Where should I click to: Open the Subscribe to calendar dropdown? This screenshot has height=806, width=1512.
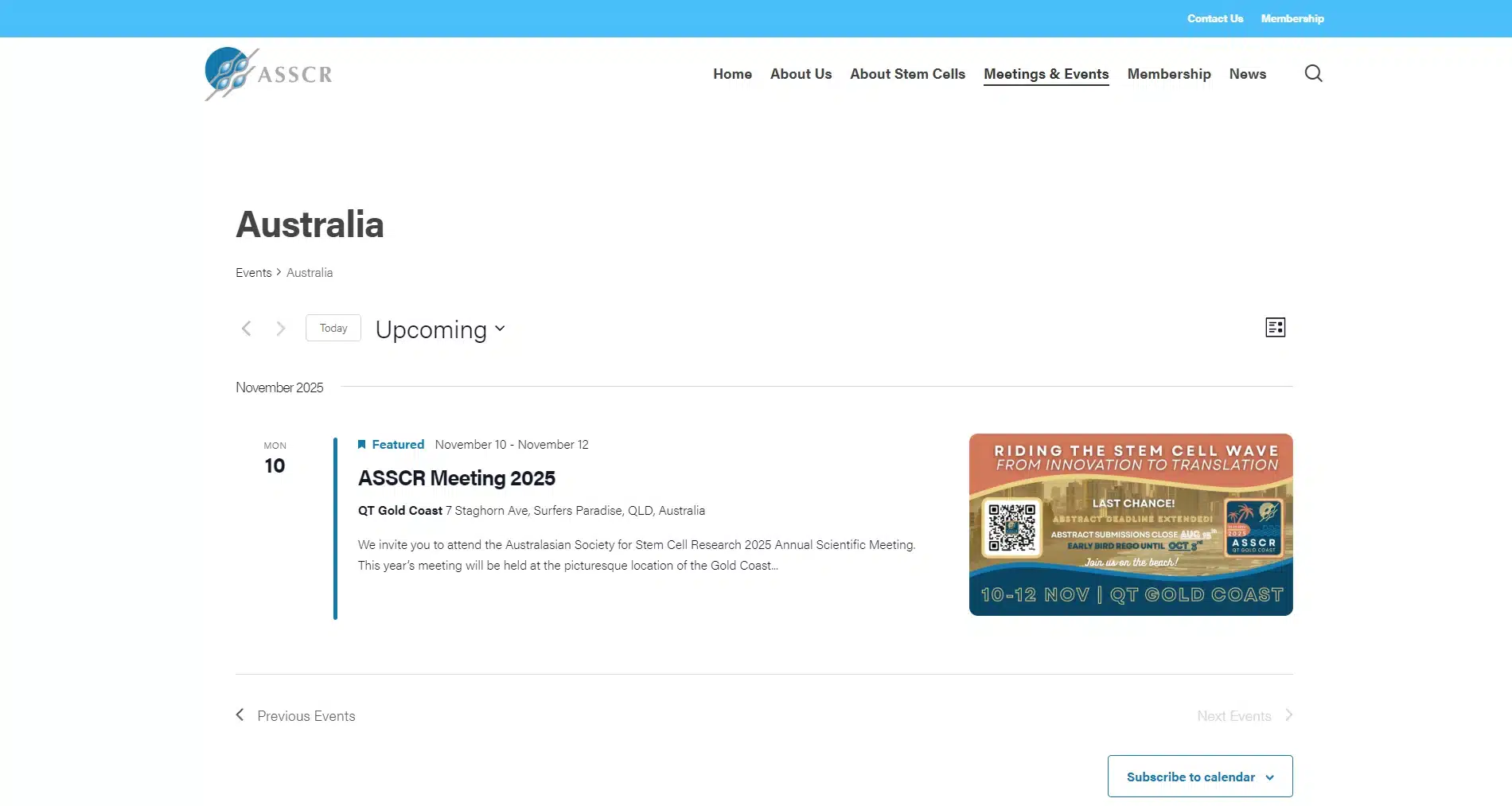[x=1200, y=777]
